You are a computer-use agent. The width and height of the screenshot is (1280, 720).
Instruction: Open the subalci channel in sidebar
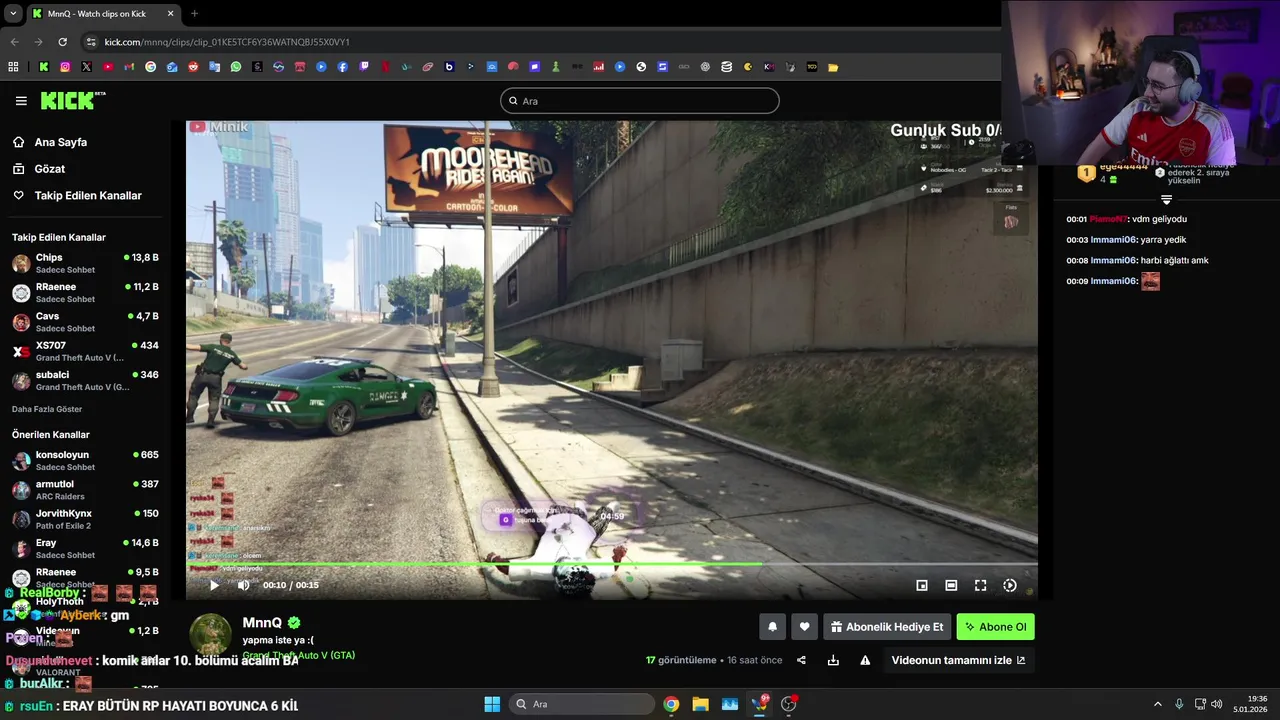(x=85, y=381)
